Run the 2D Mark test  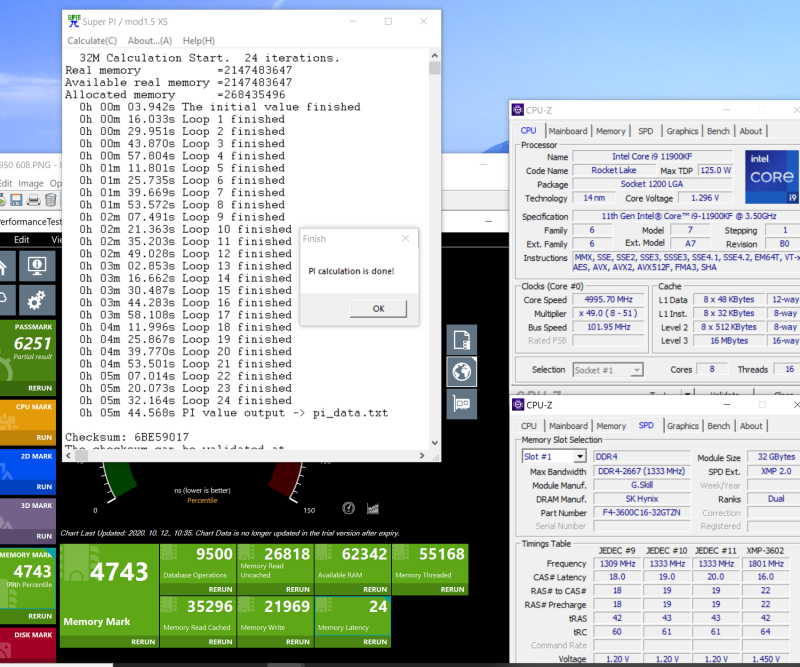tap(44, 487)
